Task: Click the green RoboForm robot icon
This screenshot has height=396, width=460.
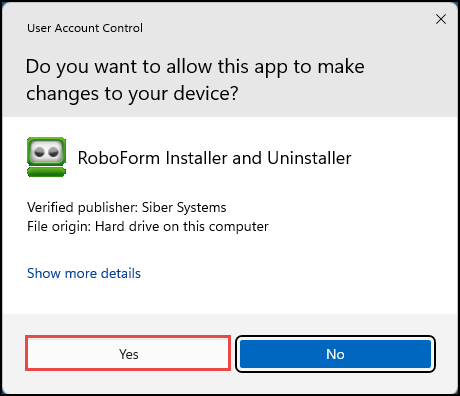Action: click(x=46, y=157)
